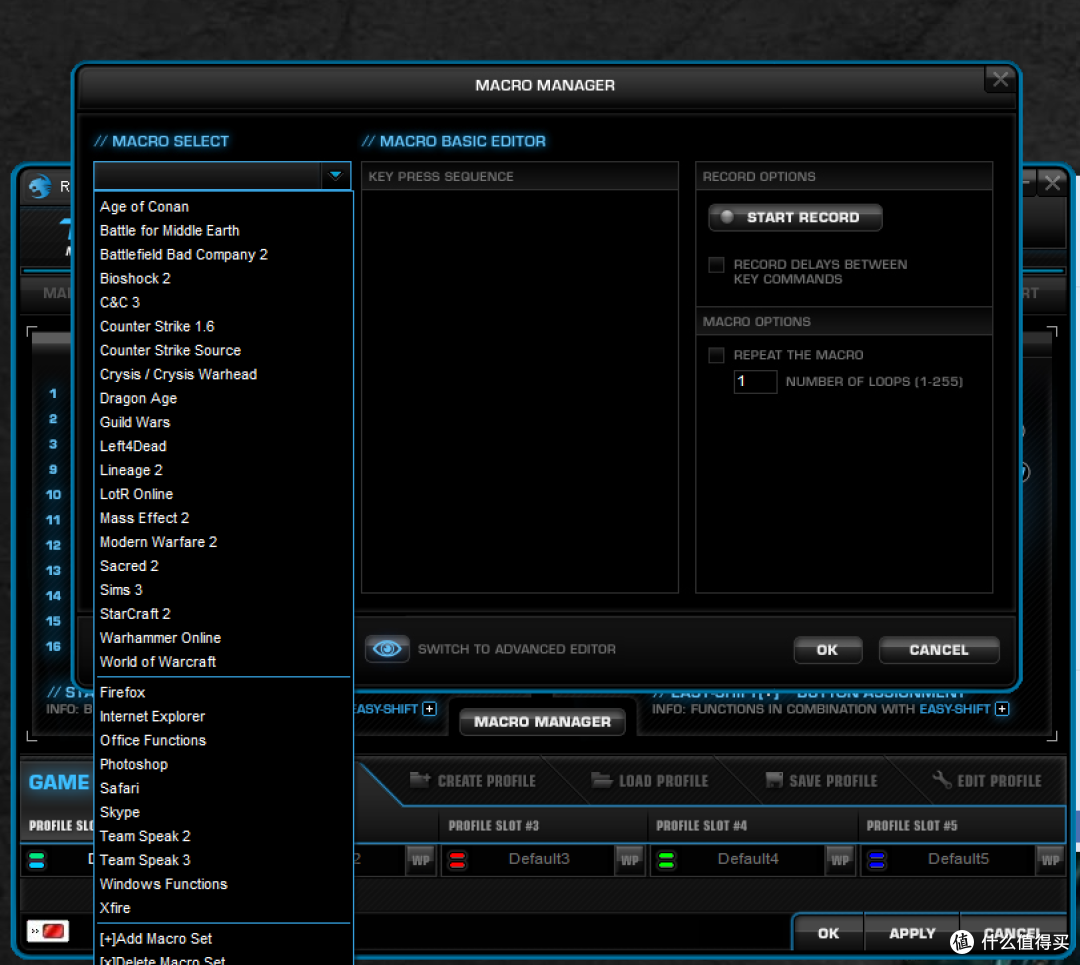This screenshot has height=965, width=1080.
Task: Choose Skype macro set
Action: pos(120,813)
